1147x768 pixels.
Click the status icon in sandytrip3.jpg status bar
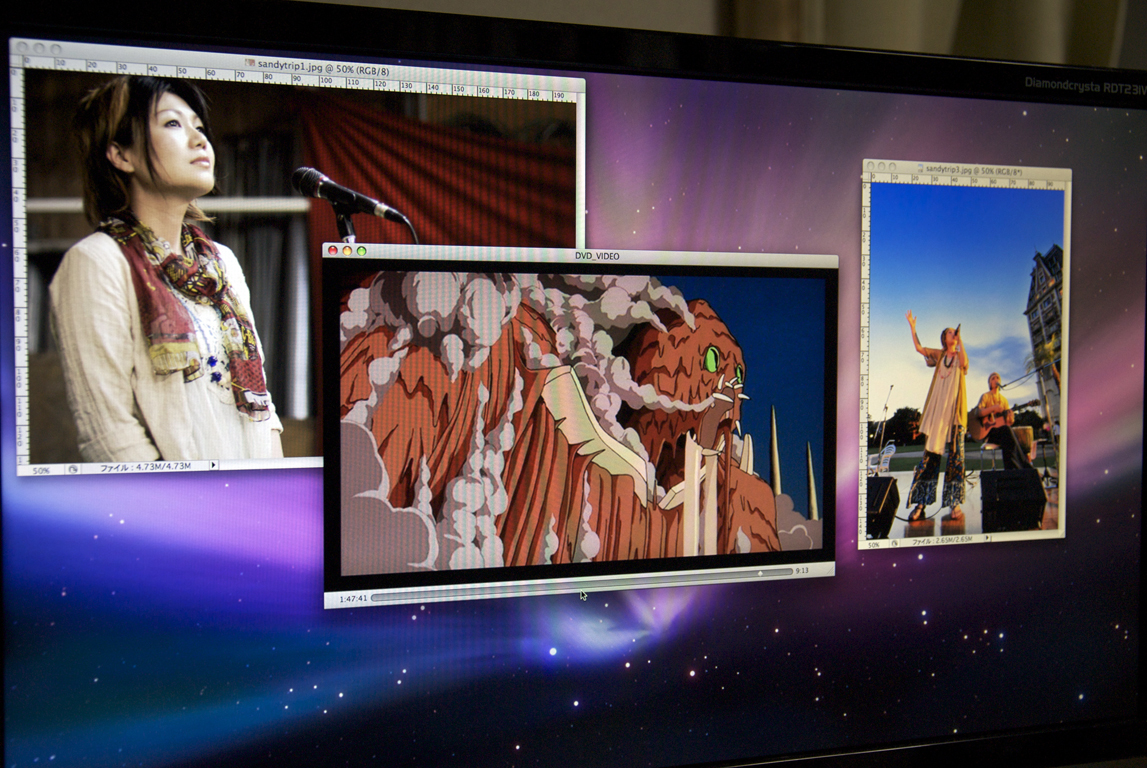pyautogui.click(x=895, y=543)
